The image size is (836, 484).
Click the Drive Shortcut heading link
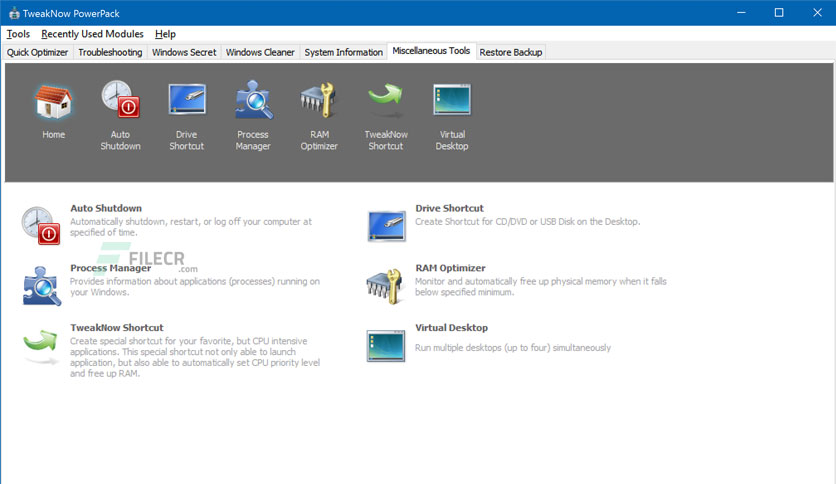coord(449,208)
